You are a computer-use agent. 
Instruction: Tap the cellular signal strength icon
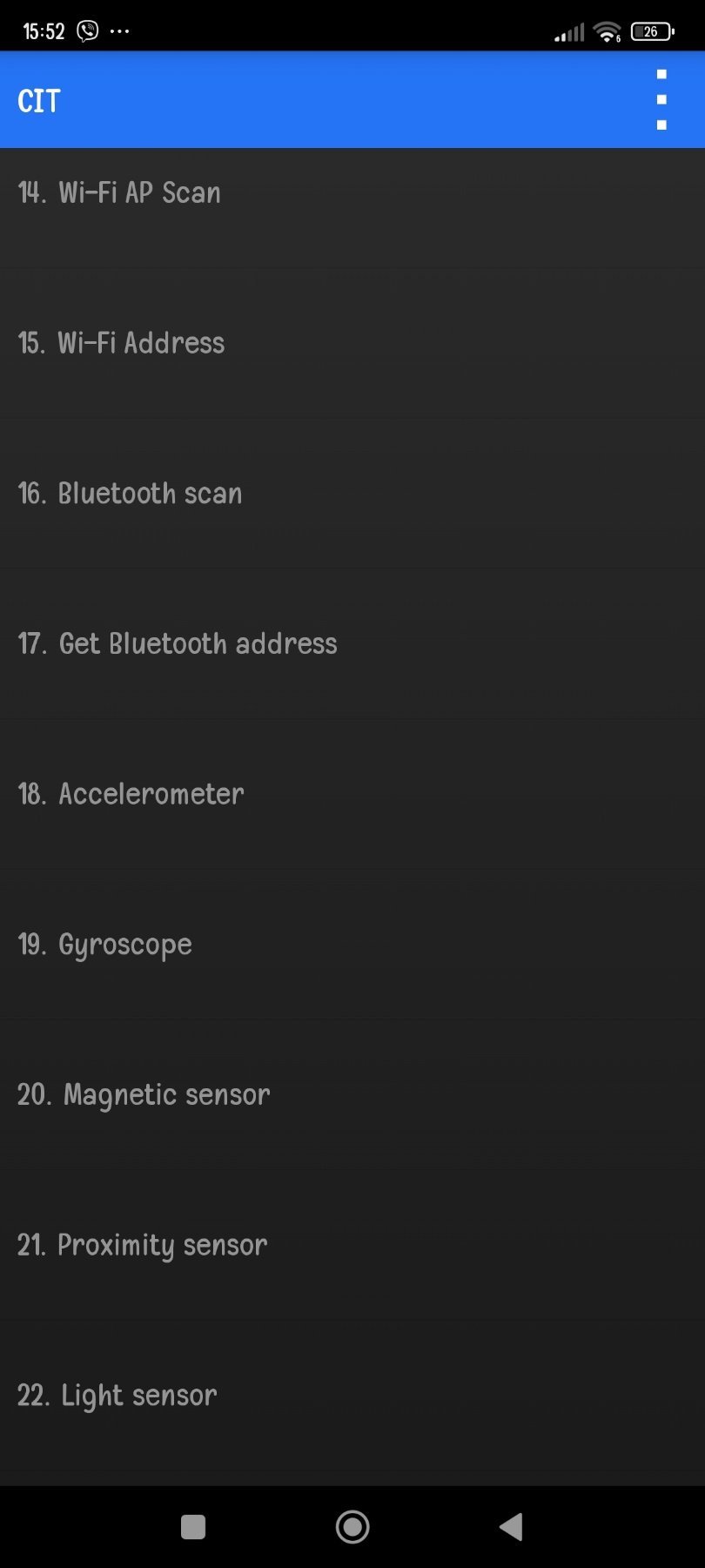point(569,33)
